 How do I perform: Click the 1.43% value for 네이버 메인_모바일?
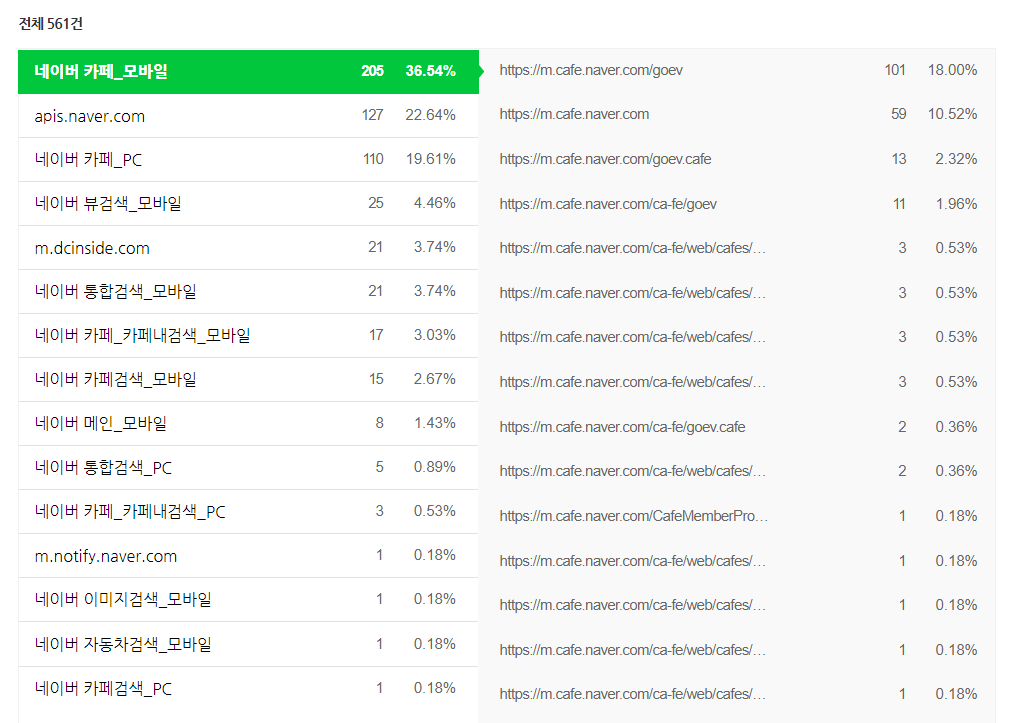(x=435, y=423)
